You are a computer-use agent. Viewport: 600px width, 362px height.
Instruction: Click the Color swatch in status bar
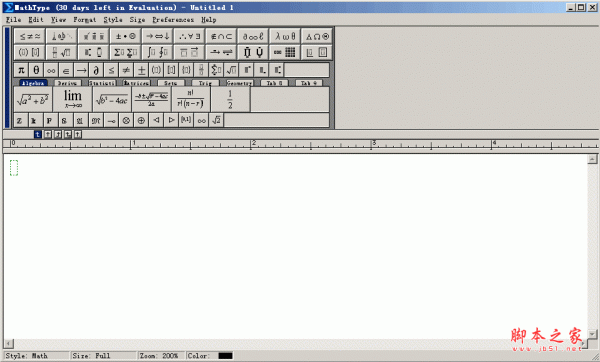pyautogui.click(x=225, y=356)
